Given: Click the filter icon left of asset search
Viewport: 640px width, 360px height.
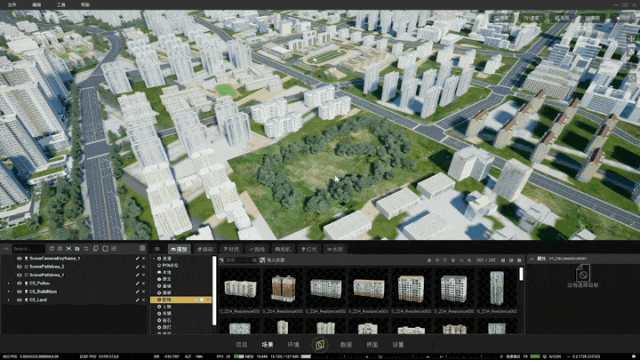Looking at the screenshot, I should click(222, 260).
